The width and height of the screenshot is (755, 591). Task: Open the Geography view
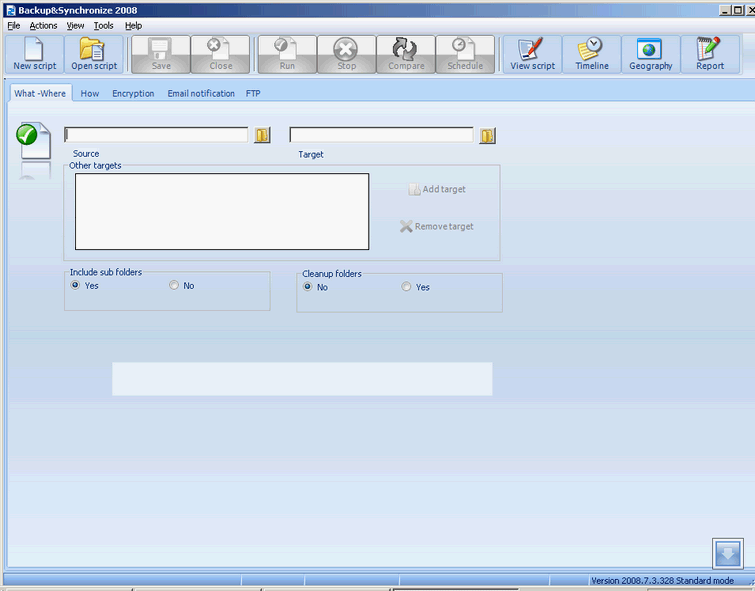[651, 54]
